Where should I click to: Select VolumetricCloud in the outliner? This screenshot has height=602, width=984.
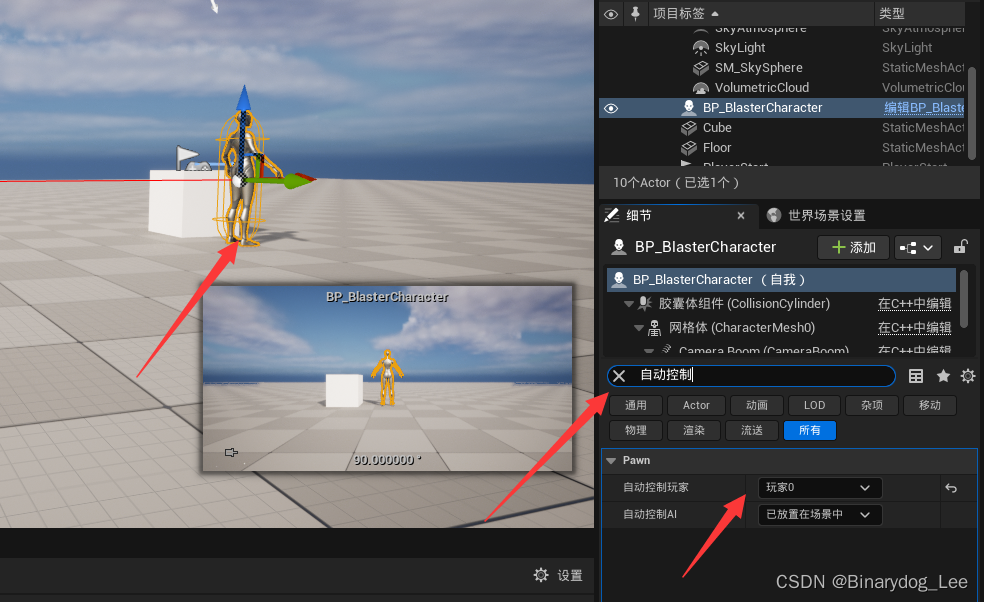[x=762, y=88]
